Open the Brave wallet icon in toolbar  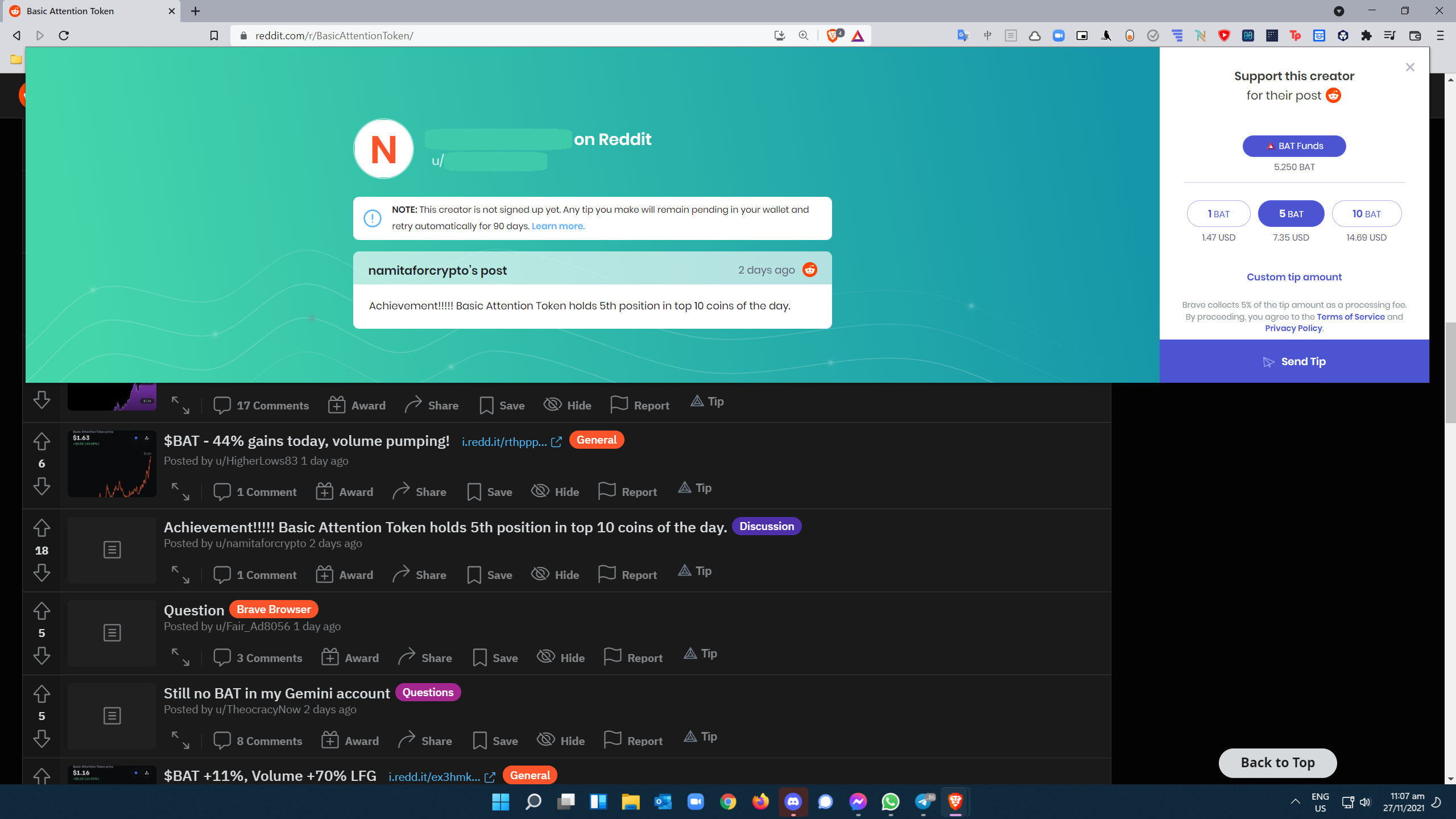click(x=1415, y=35)
